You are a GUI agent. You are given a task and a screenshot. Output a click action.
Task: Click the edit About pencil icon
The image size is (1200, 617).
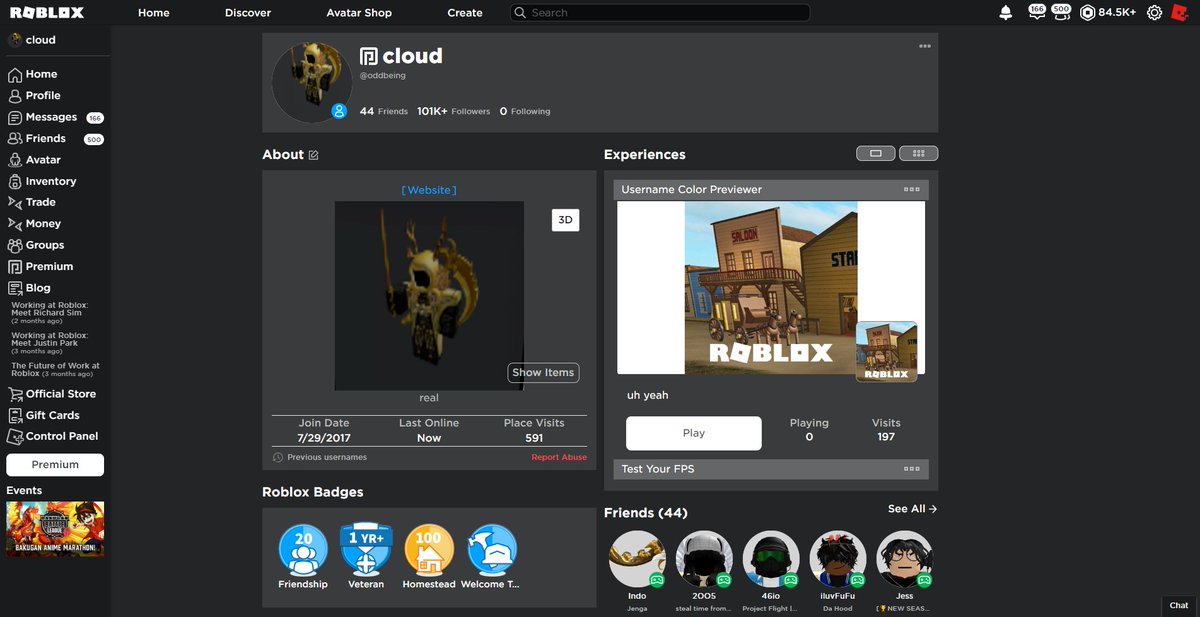(314, 155)
